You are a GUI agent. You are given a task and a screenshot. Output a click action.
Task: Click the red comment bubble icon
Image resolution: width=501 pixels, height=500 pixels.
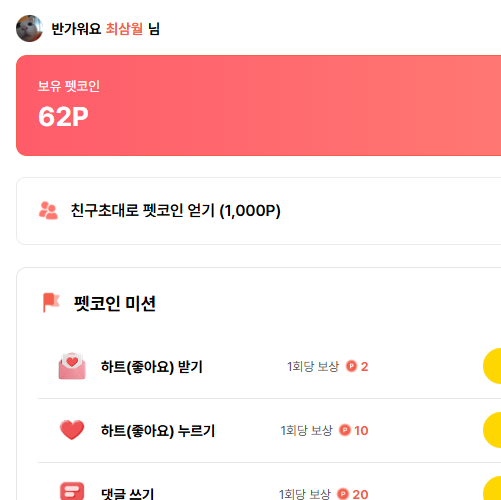click(72, 491)
